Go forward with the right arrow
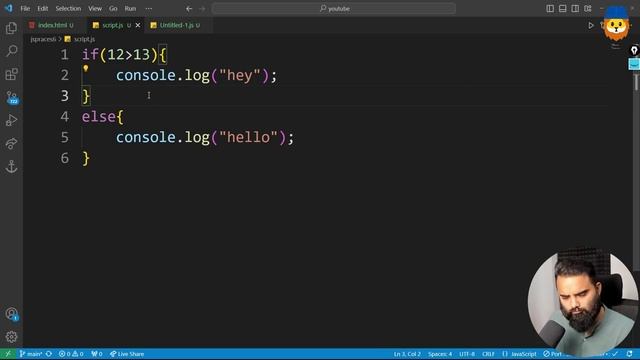The image size is (640, 360). pos(202,9)
